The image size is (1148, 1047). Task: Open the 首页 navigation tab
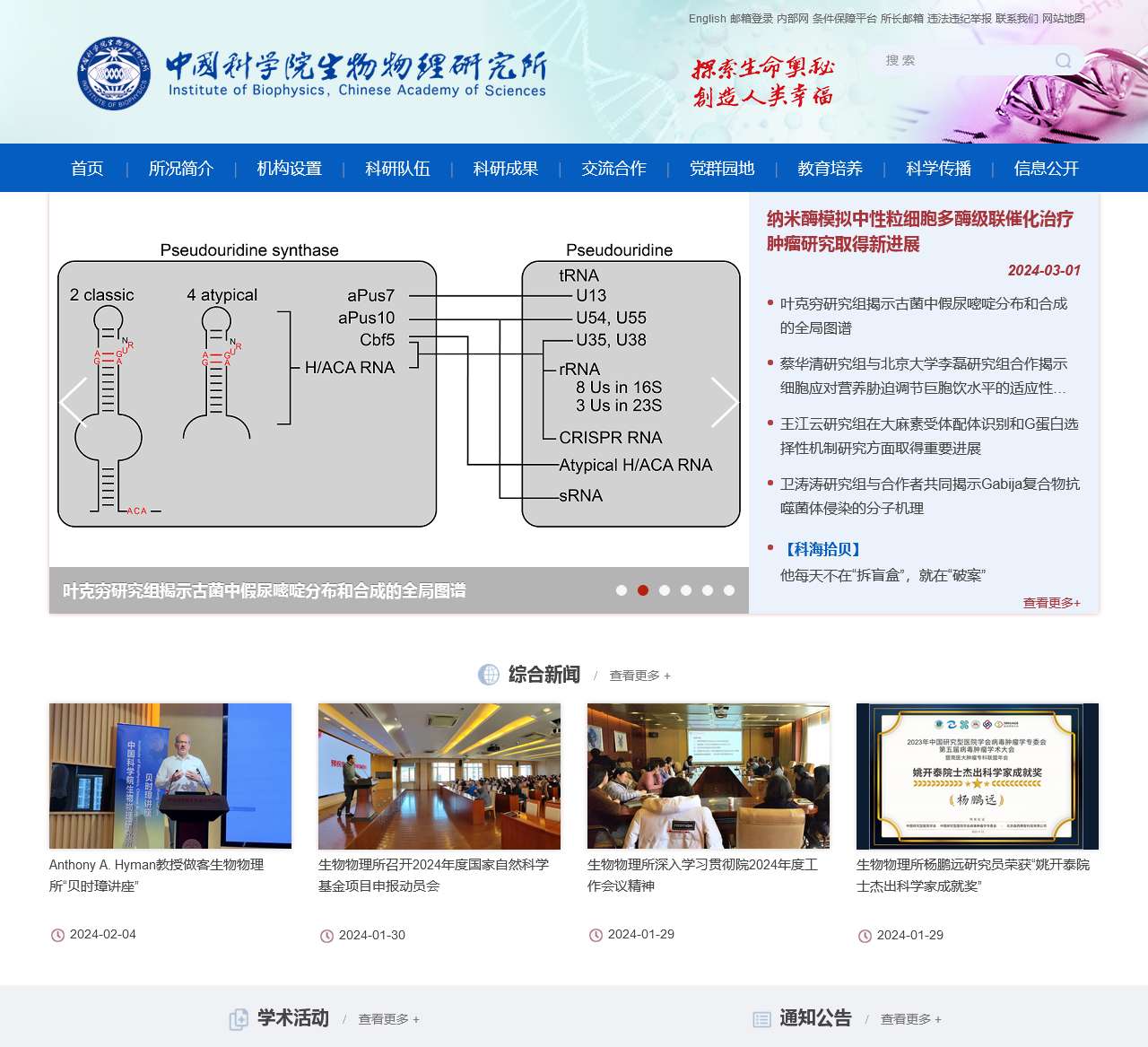[86, 168]
